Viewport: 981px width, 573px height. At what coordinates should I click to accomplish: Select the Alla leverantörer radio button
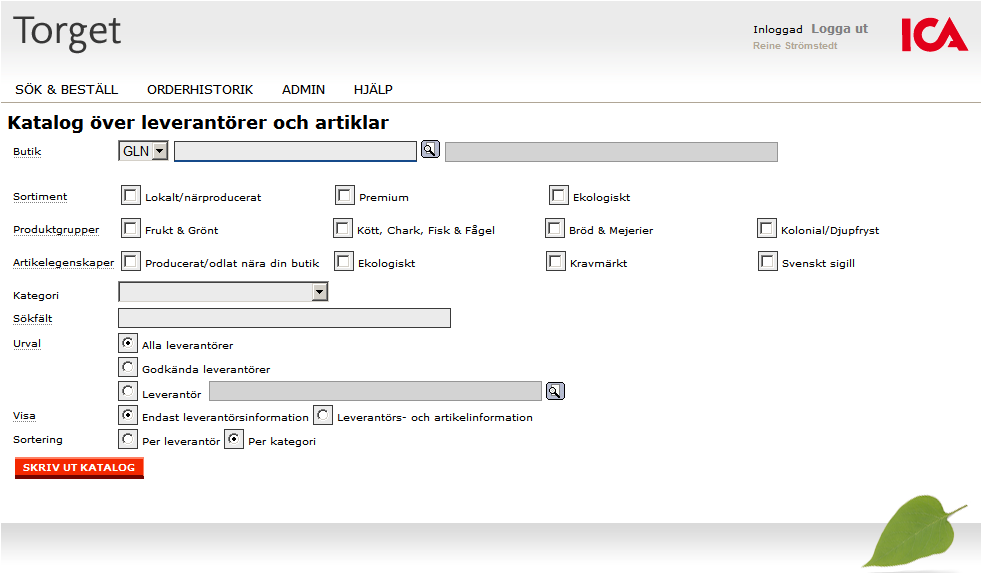pos(128,343)
